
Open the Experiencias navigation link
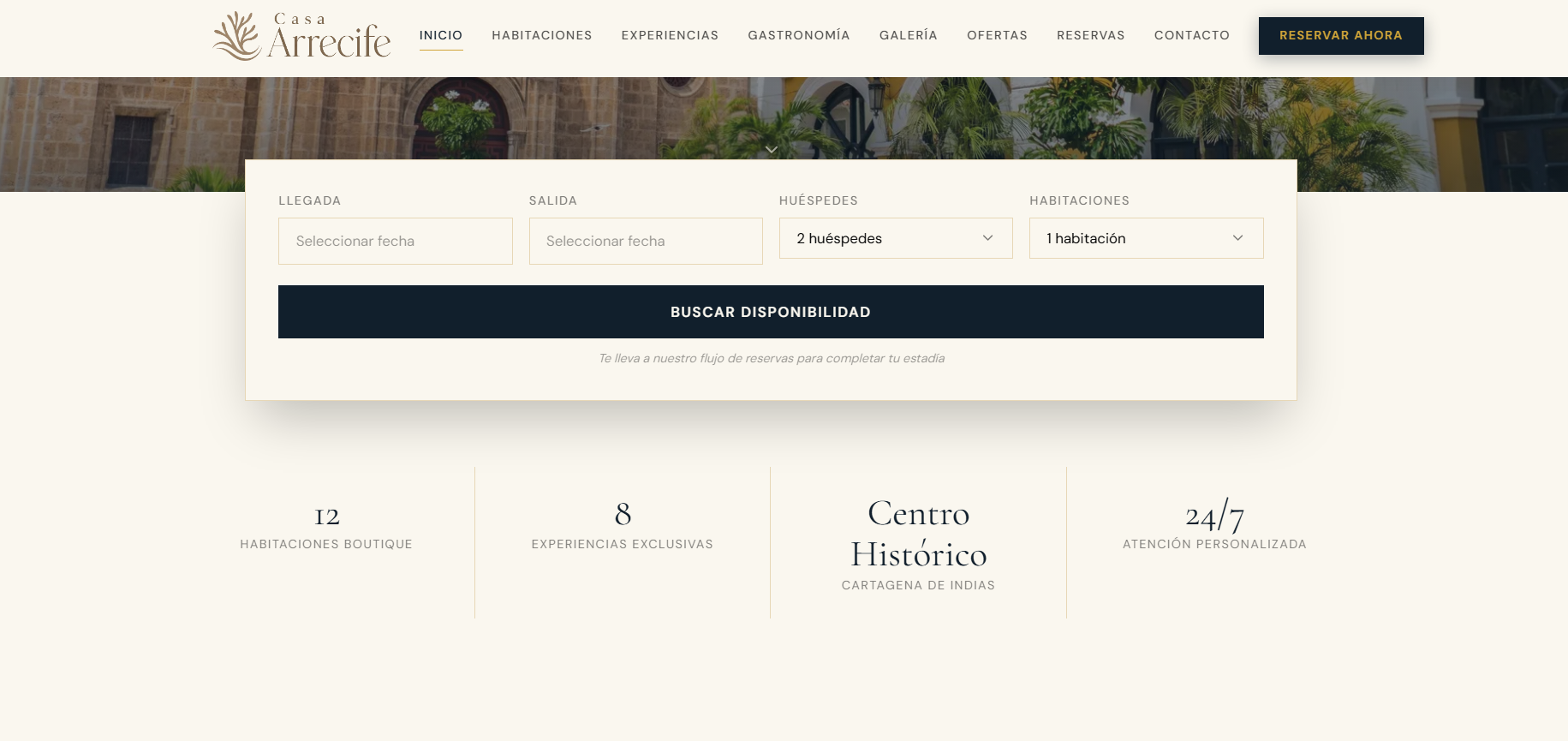click(670, 35)
